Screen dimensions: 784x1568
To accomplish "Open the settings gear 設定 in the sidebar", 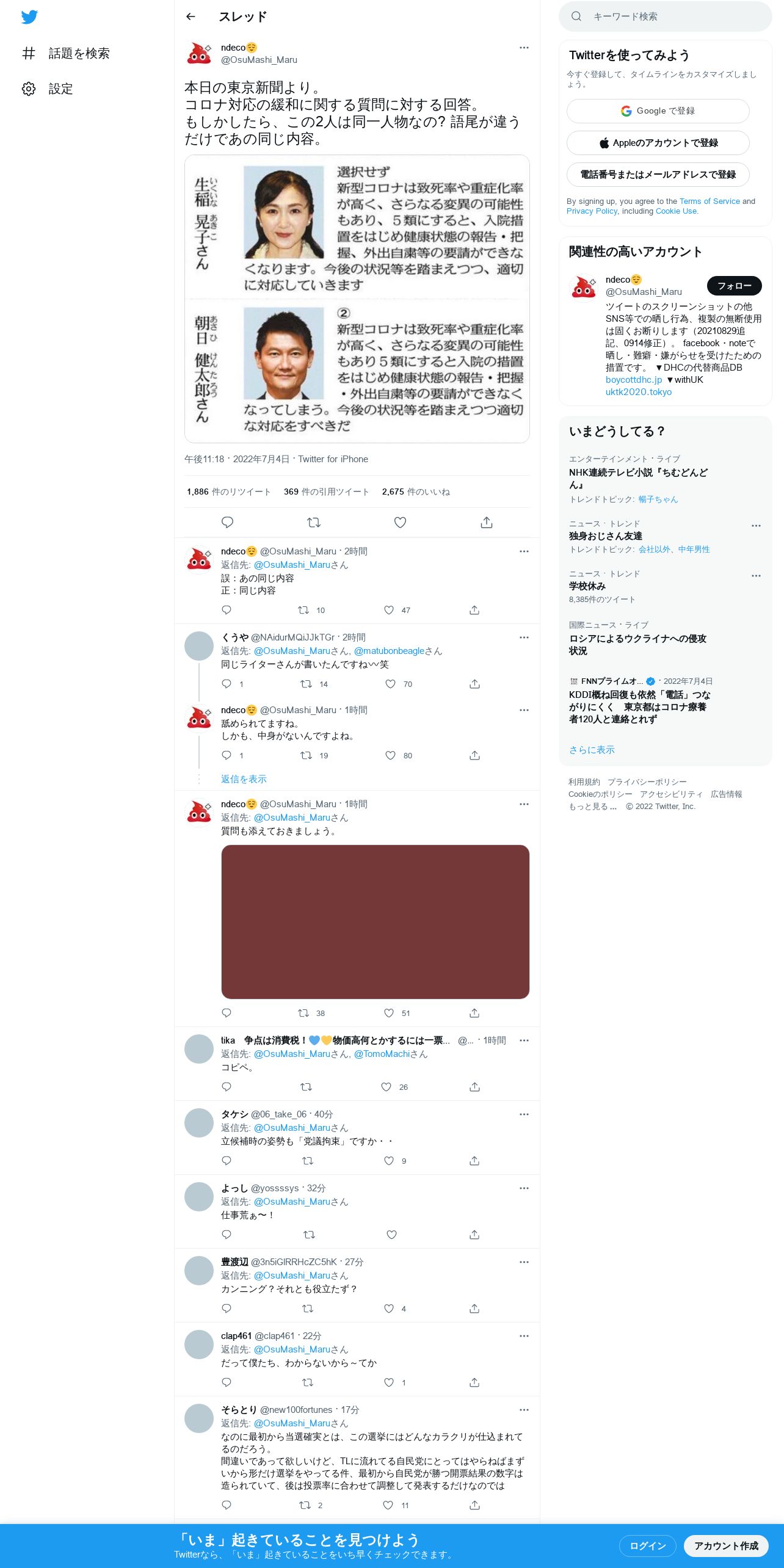I will coord(48,89).
